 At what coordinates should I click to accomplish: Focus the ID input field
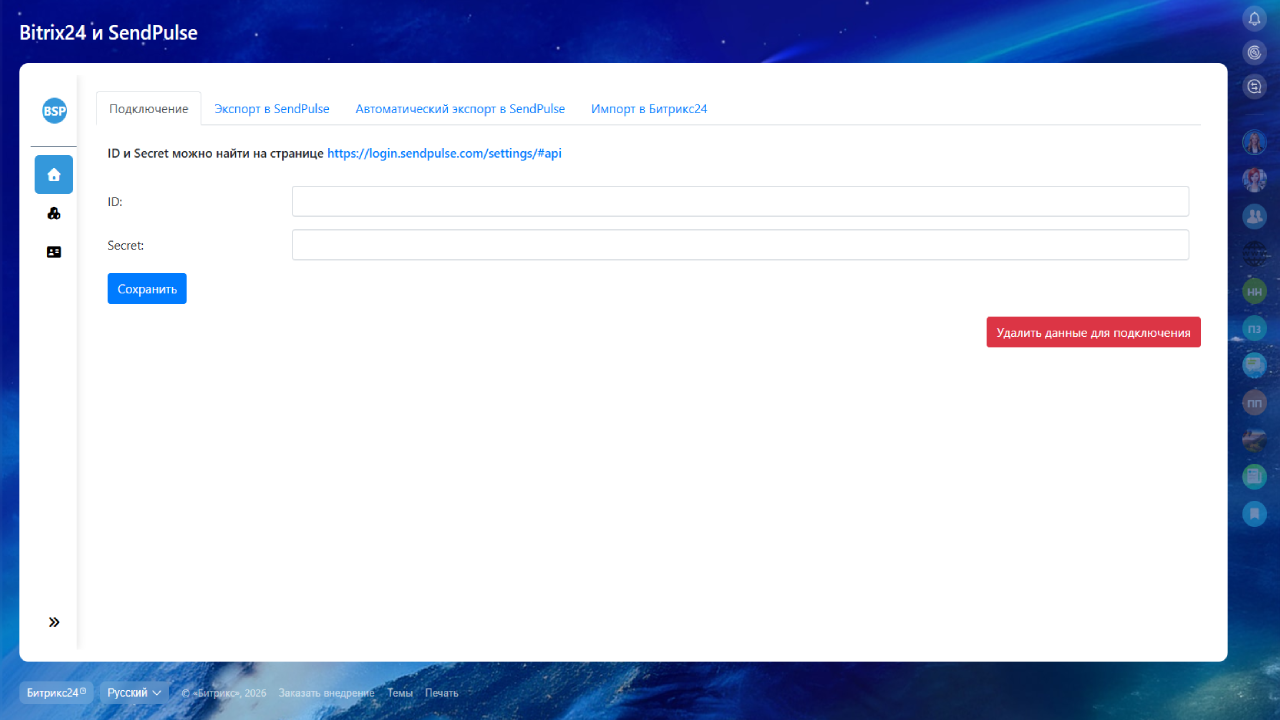(x=740, y=201)
